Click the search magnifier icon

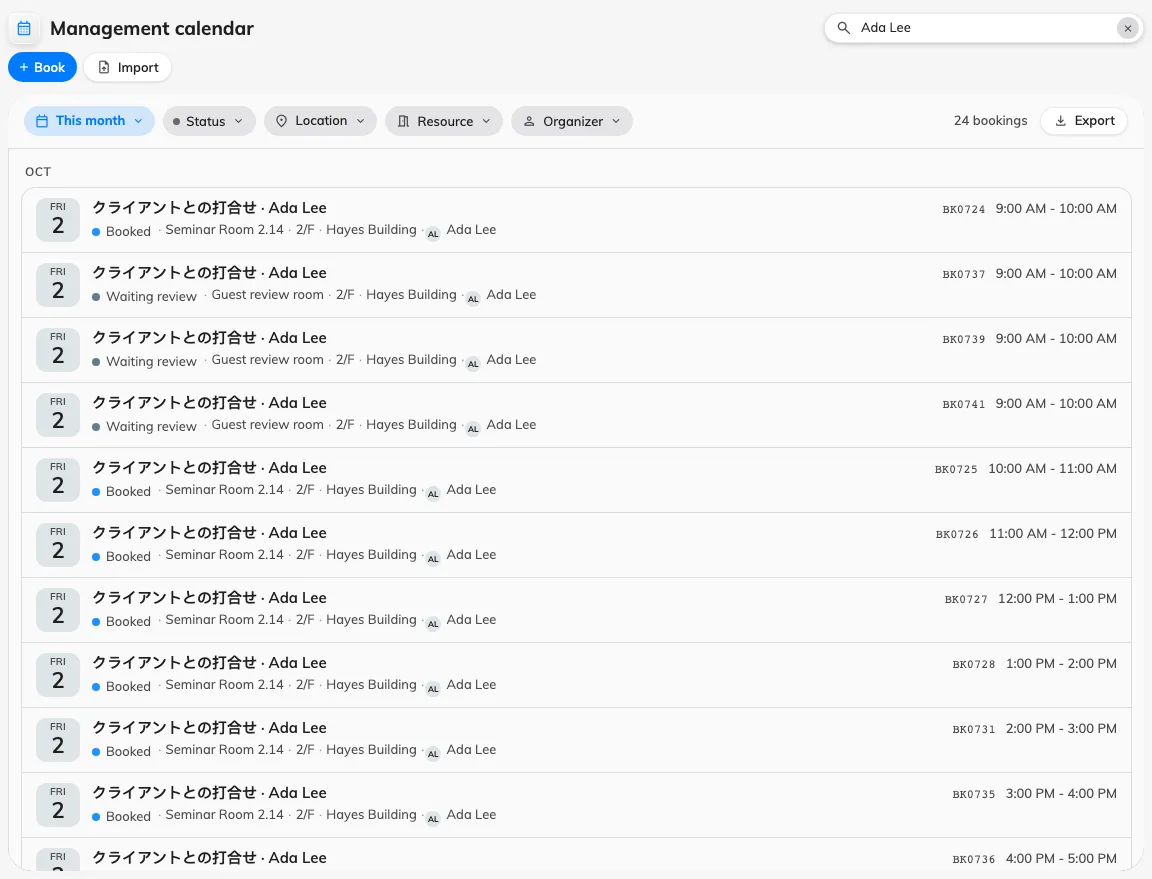point(843,28)
